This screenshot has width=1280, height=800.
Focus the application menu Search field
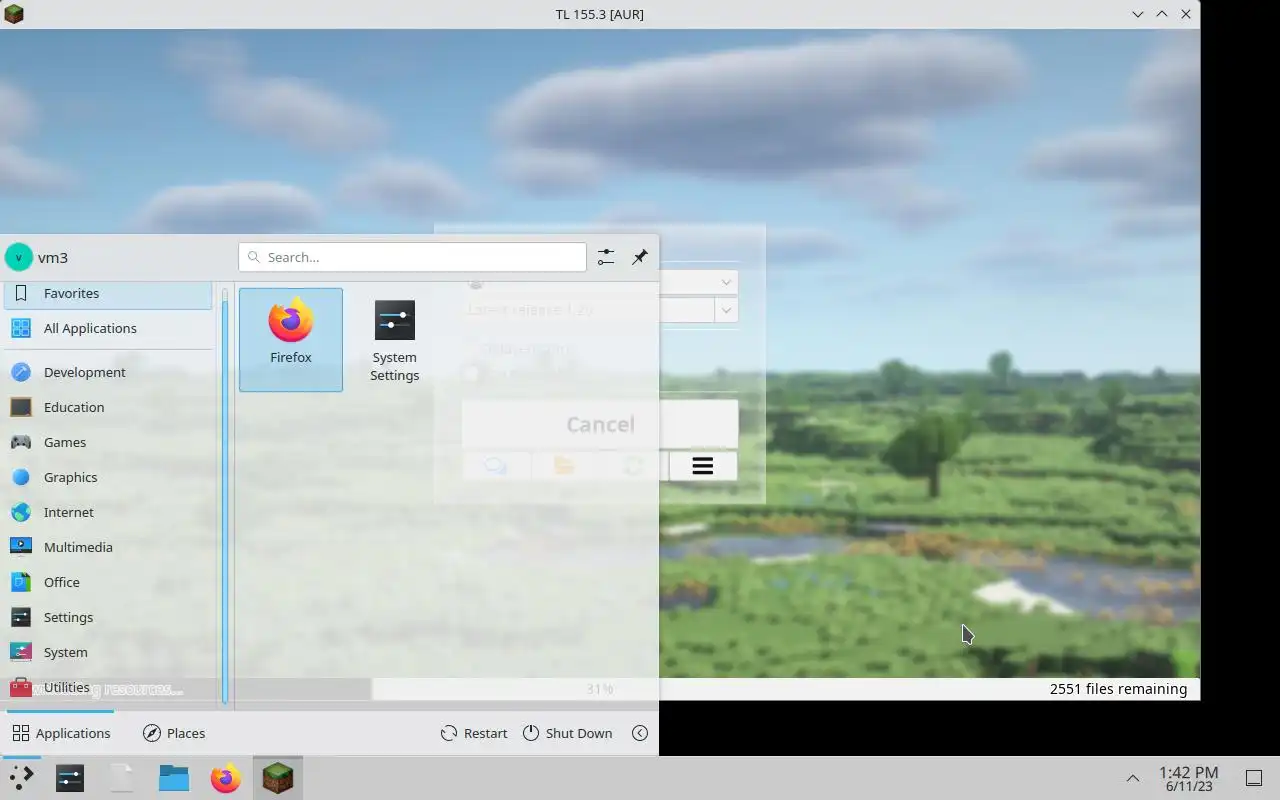point(412,257)
